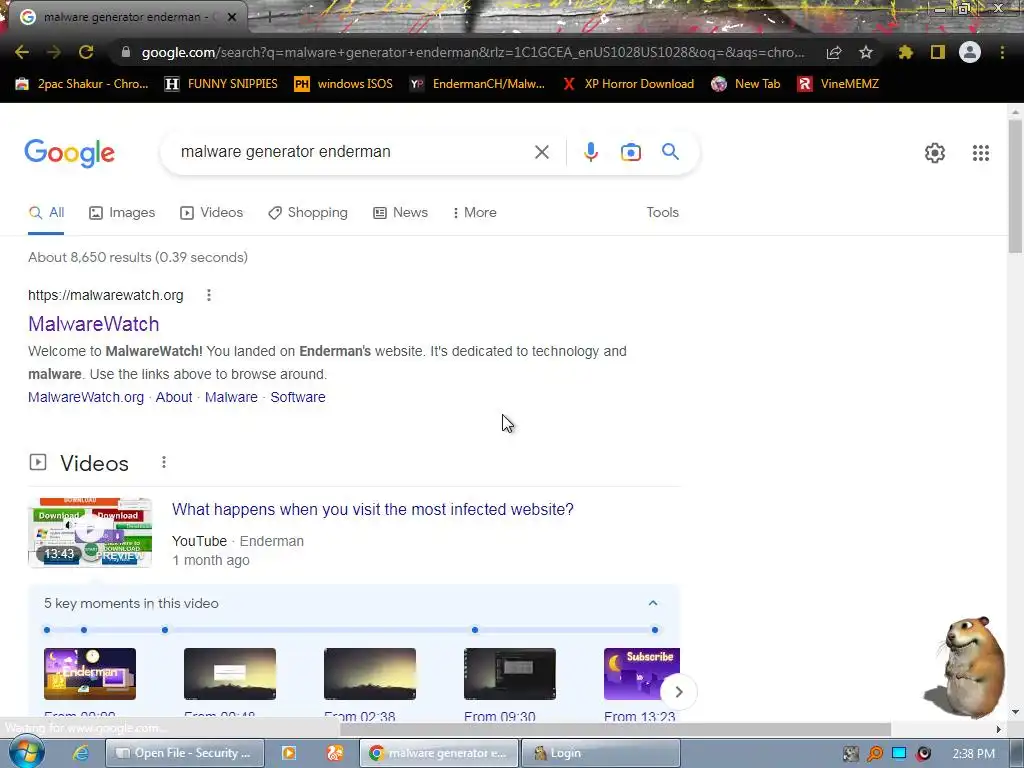
Task: Open the MalwareWatch result title
Action: 93,324
